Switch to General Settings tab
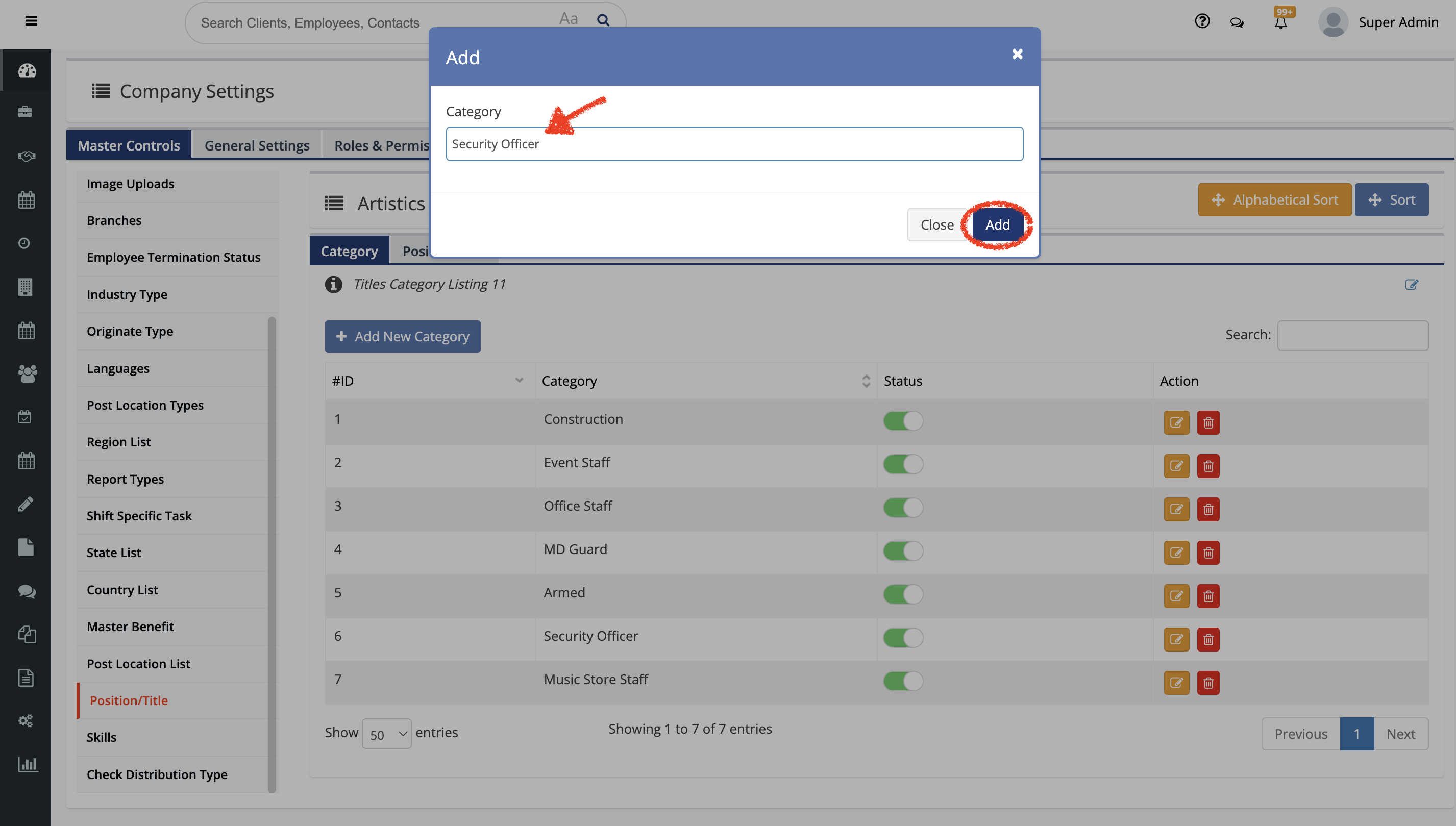 pyautogui.click(x=257, y=145)
